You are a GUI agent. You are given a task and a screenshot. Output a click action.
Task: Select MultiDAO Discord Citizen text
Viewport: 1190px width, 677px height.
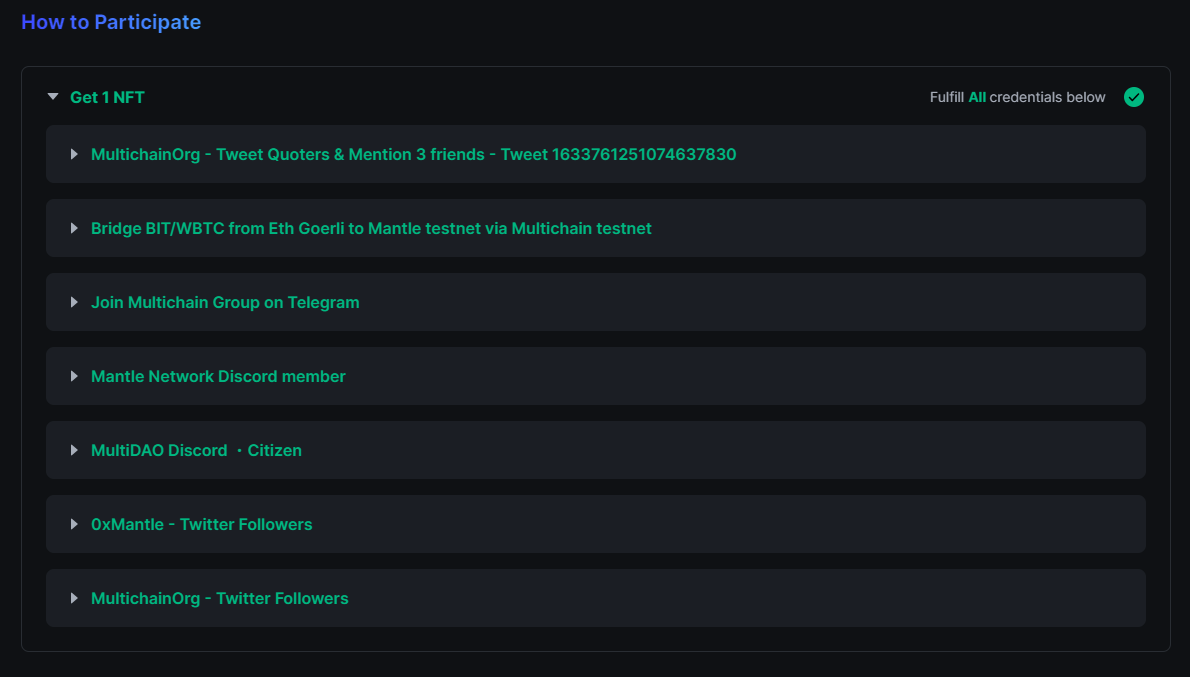pyautogui.click(x=197, y=450)
